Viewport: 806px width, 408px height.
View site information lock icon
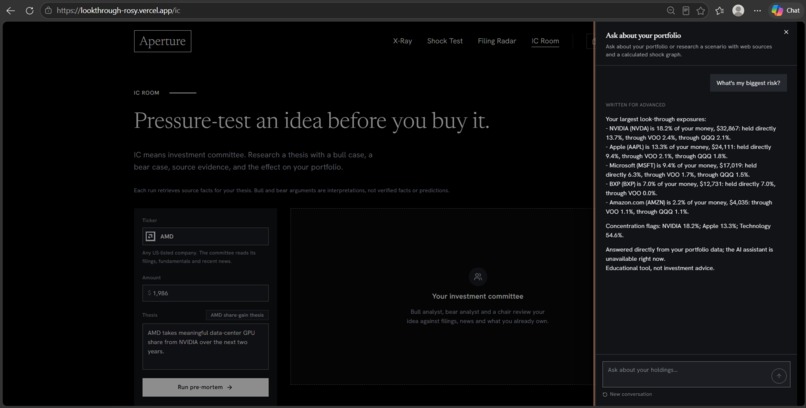pos(48,10)
